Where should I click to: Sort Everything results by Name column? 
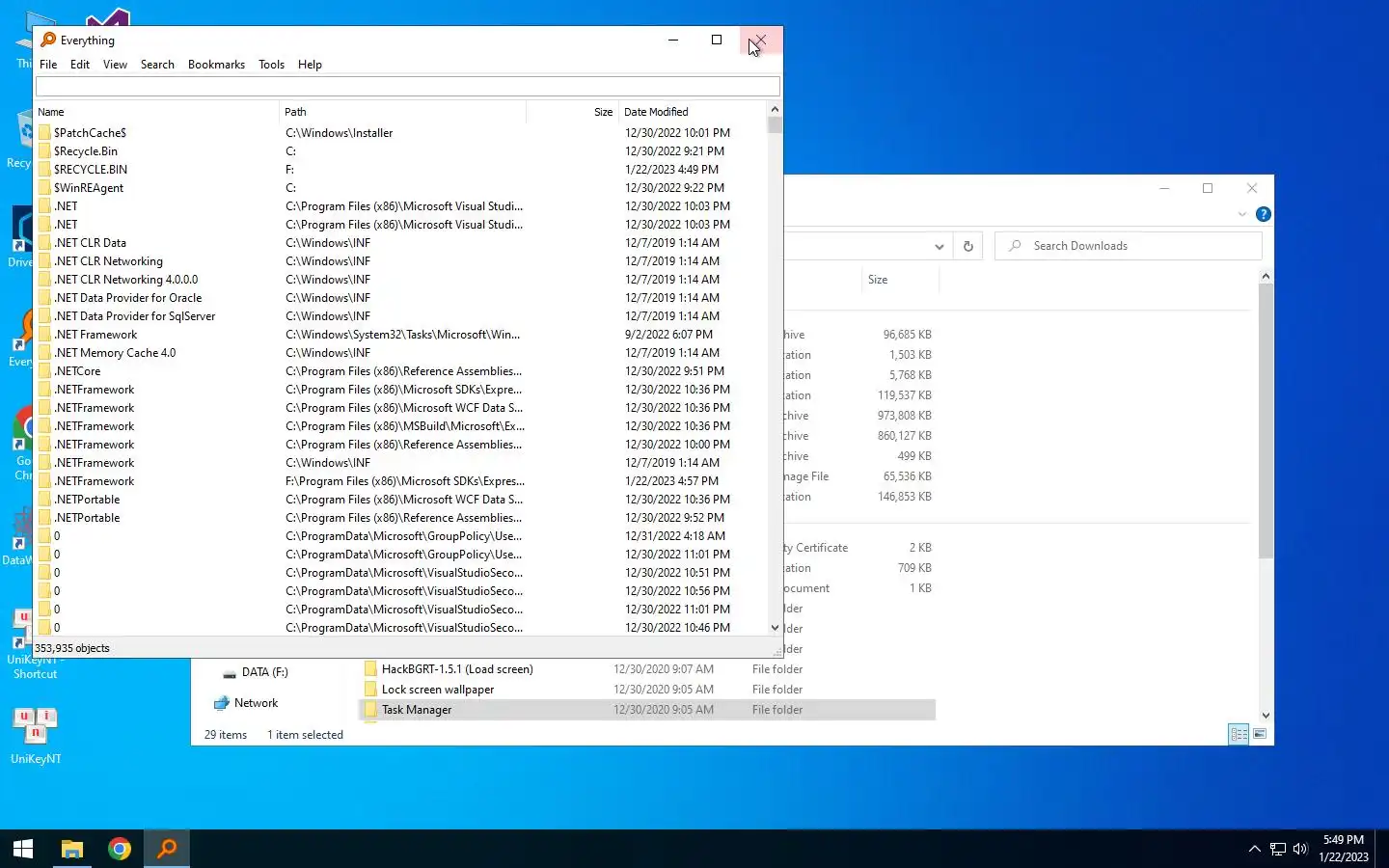(x=157, y=112)
